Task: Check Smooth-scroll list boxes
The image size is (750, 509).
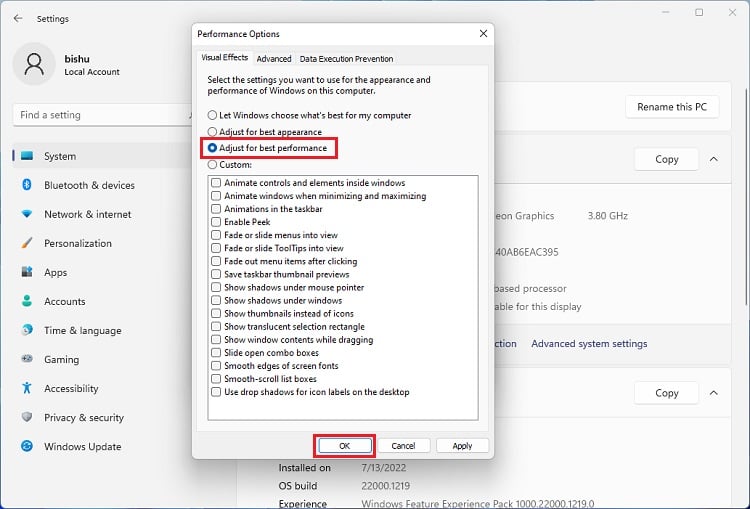Action: coord(216,379)
